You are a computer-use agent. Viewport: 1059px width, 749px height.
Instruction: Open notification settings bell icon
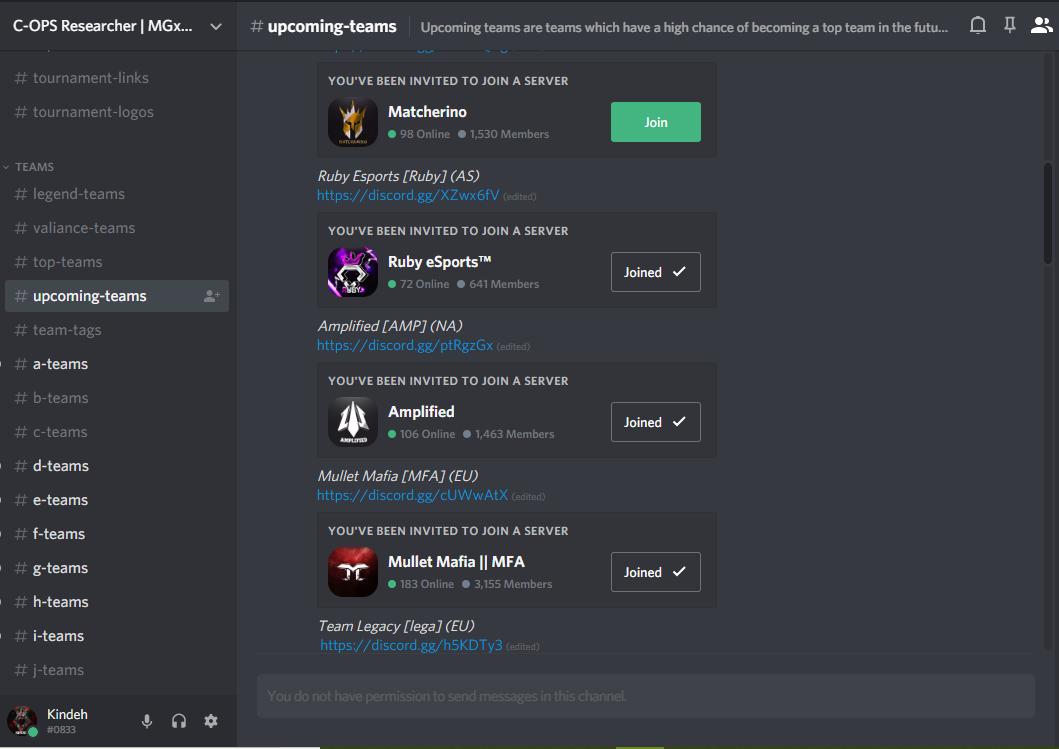click(x=977, y=26)
